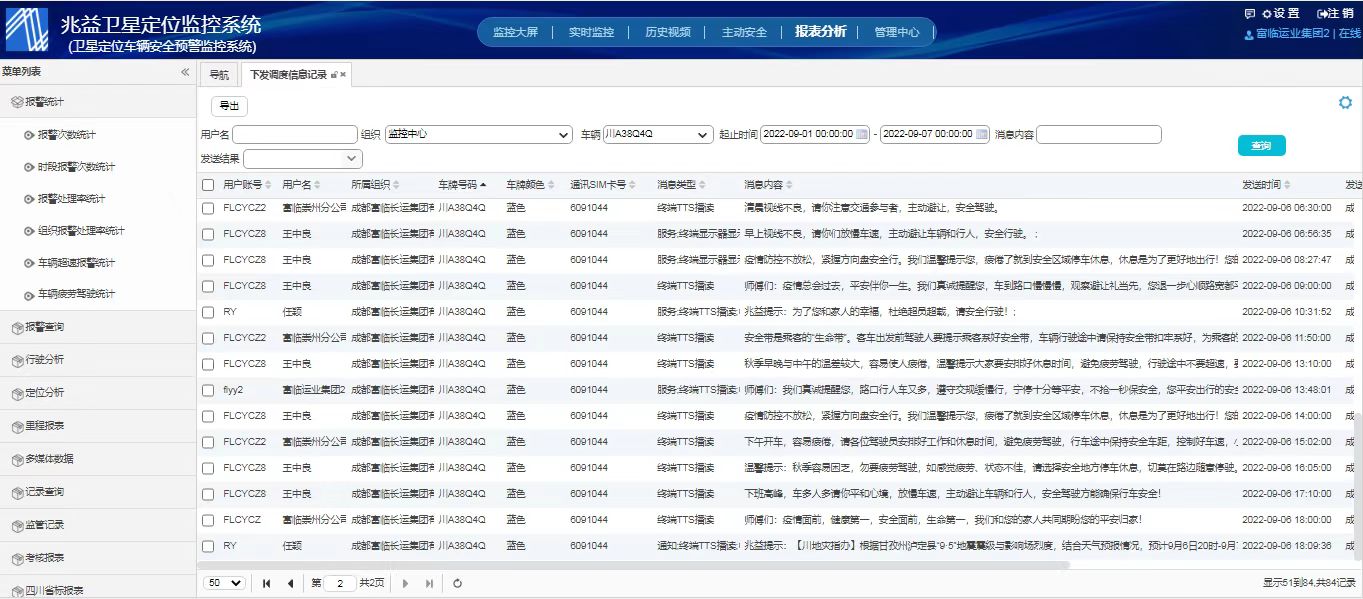Image resolution: width=1363 pixels, height=599 pixels.
Task: Open the 发送结果 dropdown
Action: pos(303,159)
